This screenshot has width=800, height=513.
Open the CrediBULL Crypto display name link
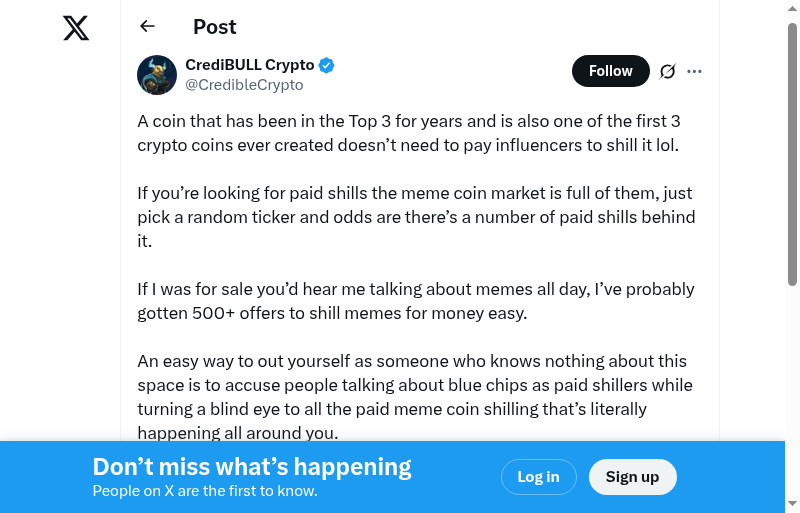pyautogui.click(x=250, y=65)
